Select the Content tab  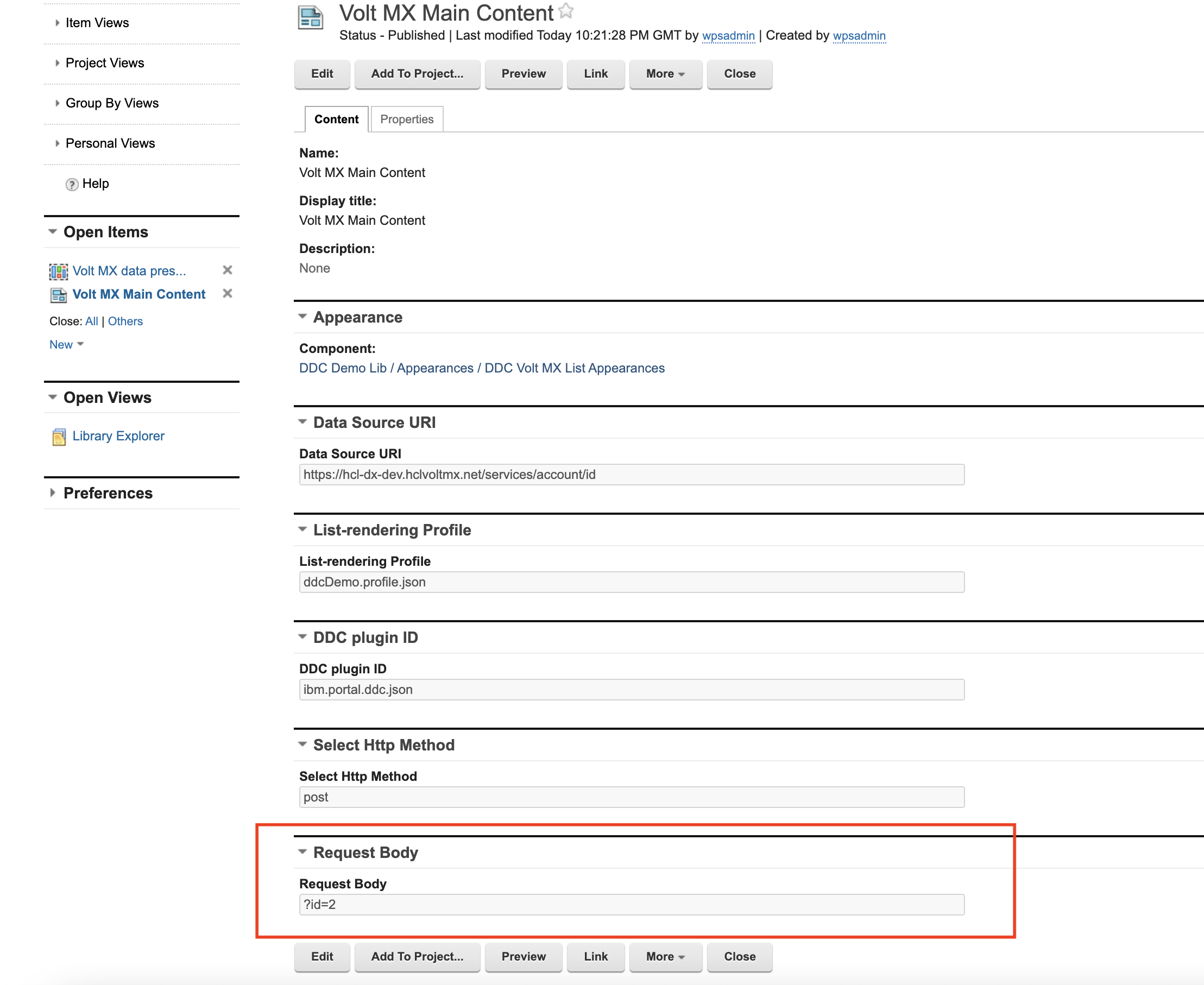[336, 119]
